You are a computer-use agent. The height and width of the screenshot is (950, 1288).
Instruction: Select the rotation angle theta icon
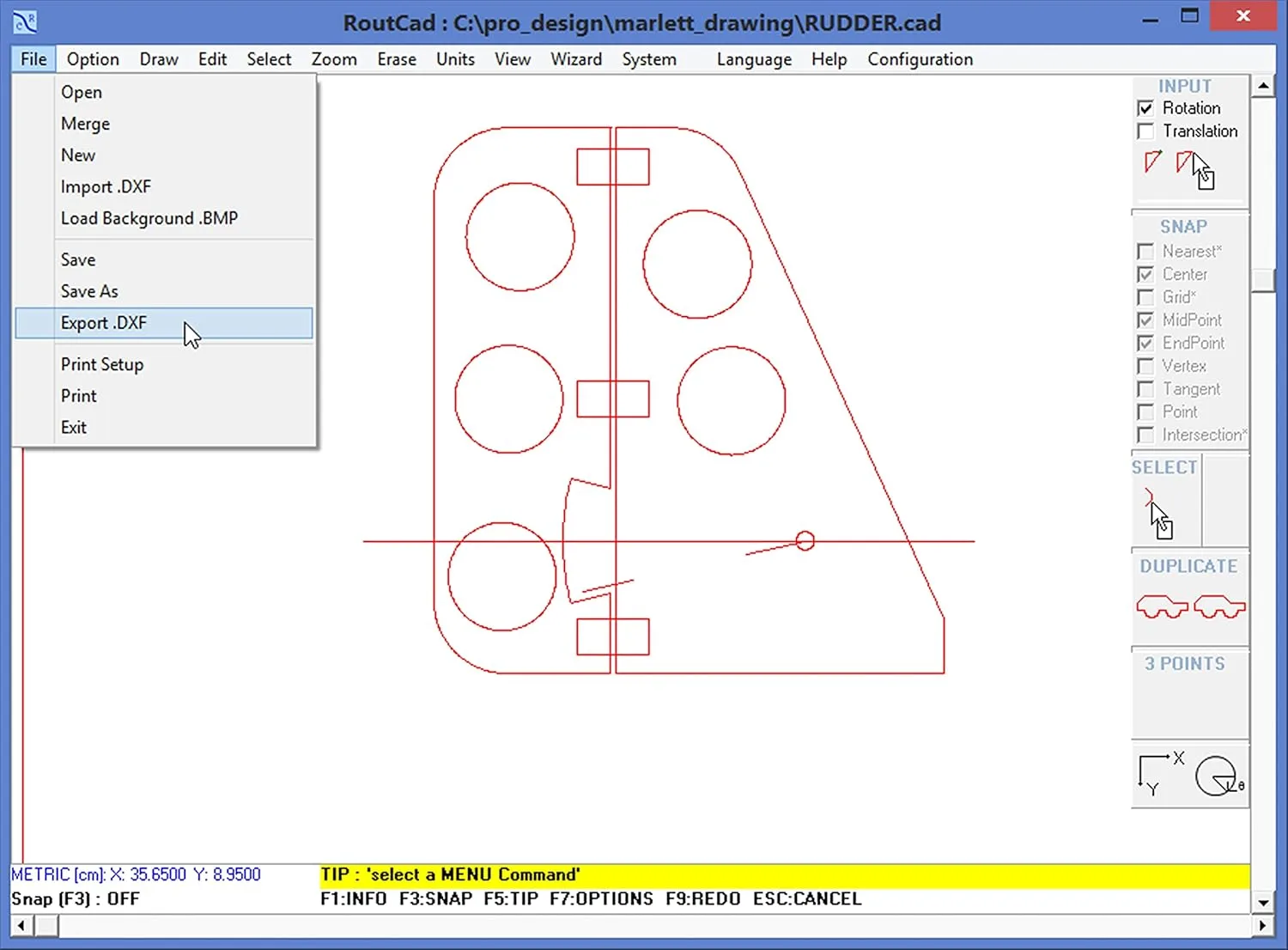[1218, 776]
